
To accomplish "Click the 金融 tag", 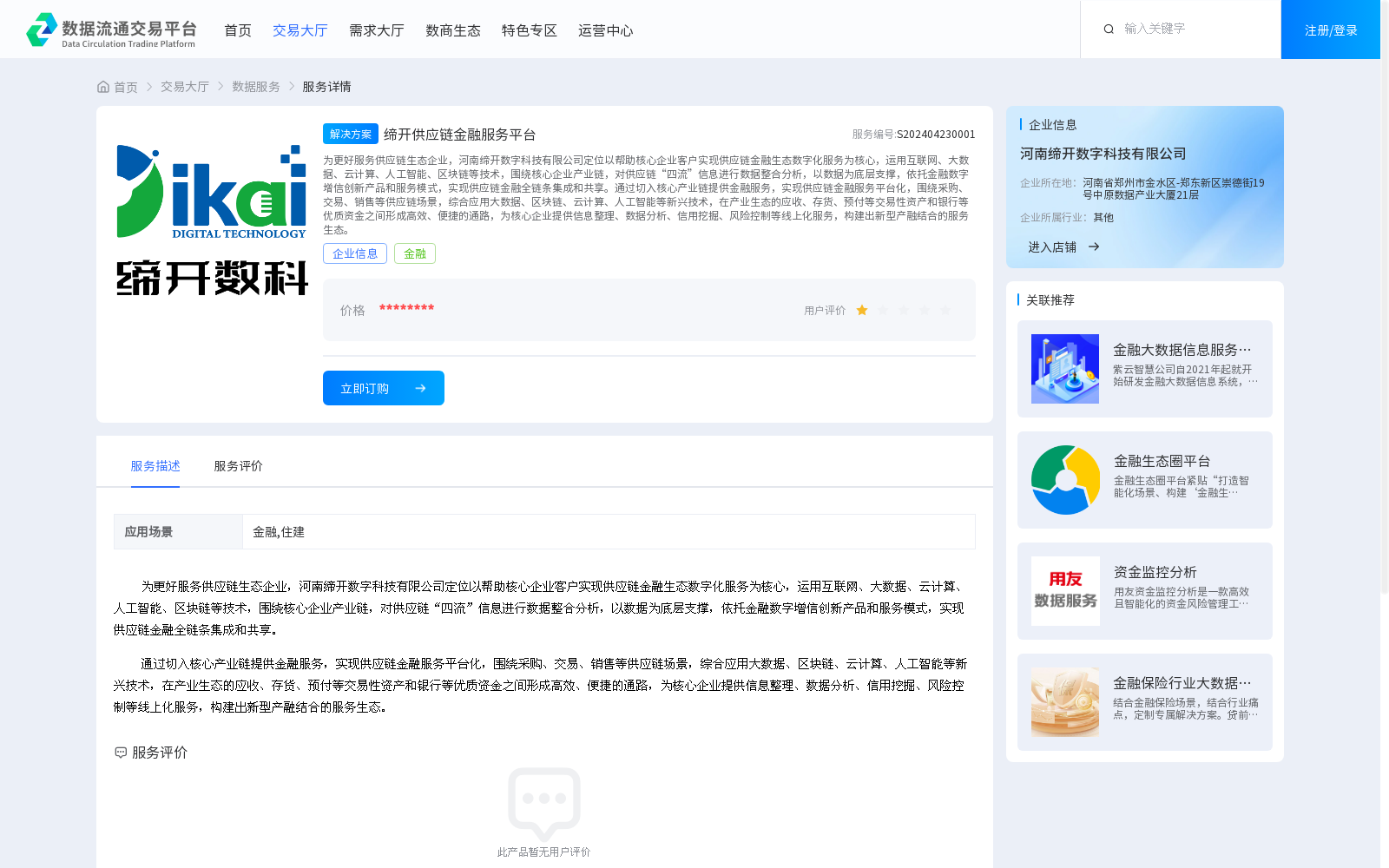I will 415,253.
